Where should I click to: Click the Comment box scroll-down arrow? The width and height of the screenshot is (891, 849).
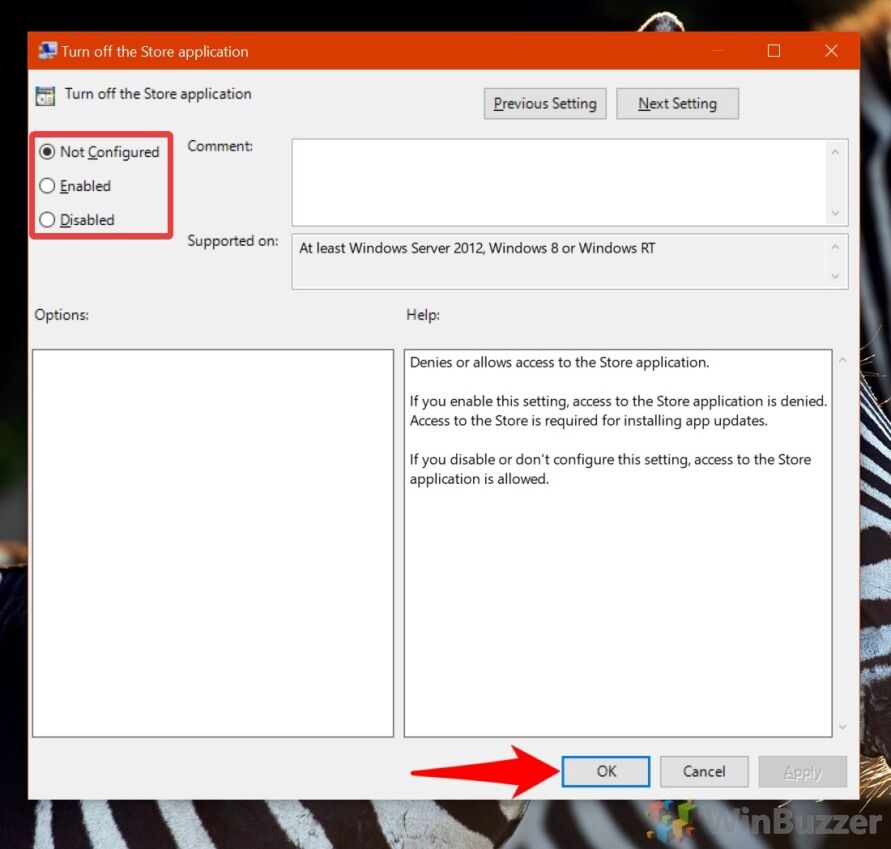point(835,213)
